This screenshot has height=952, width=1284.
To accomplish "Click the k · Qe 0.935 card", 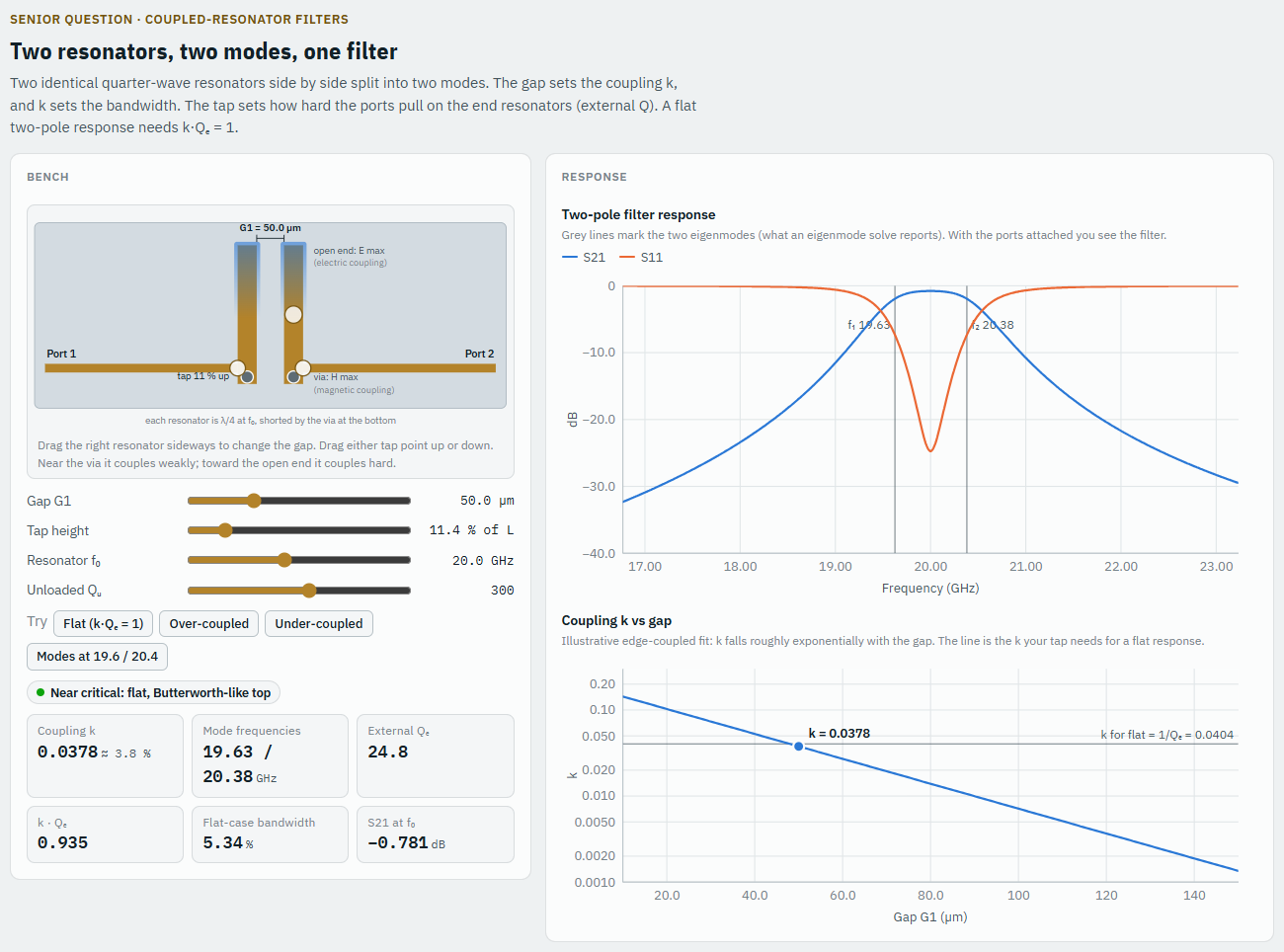I will click(105, 834).
